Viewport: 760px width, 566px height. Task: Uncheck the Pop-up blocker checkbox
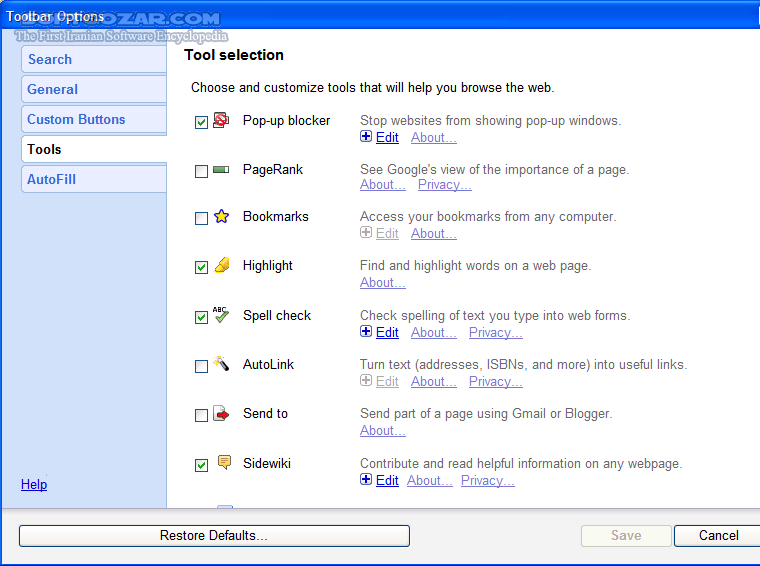tap(201, 122)
